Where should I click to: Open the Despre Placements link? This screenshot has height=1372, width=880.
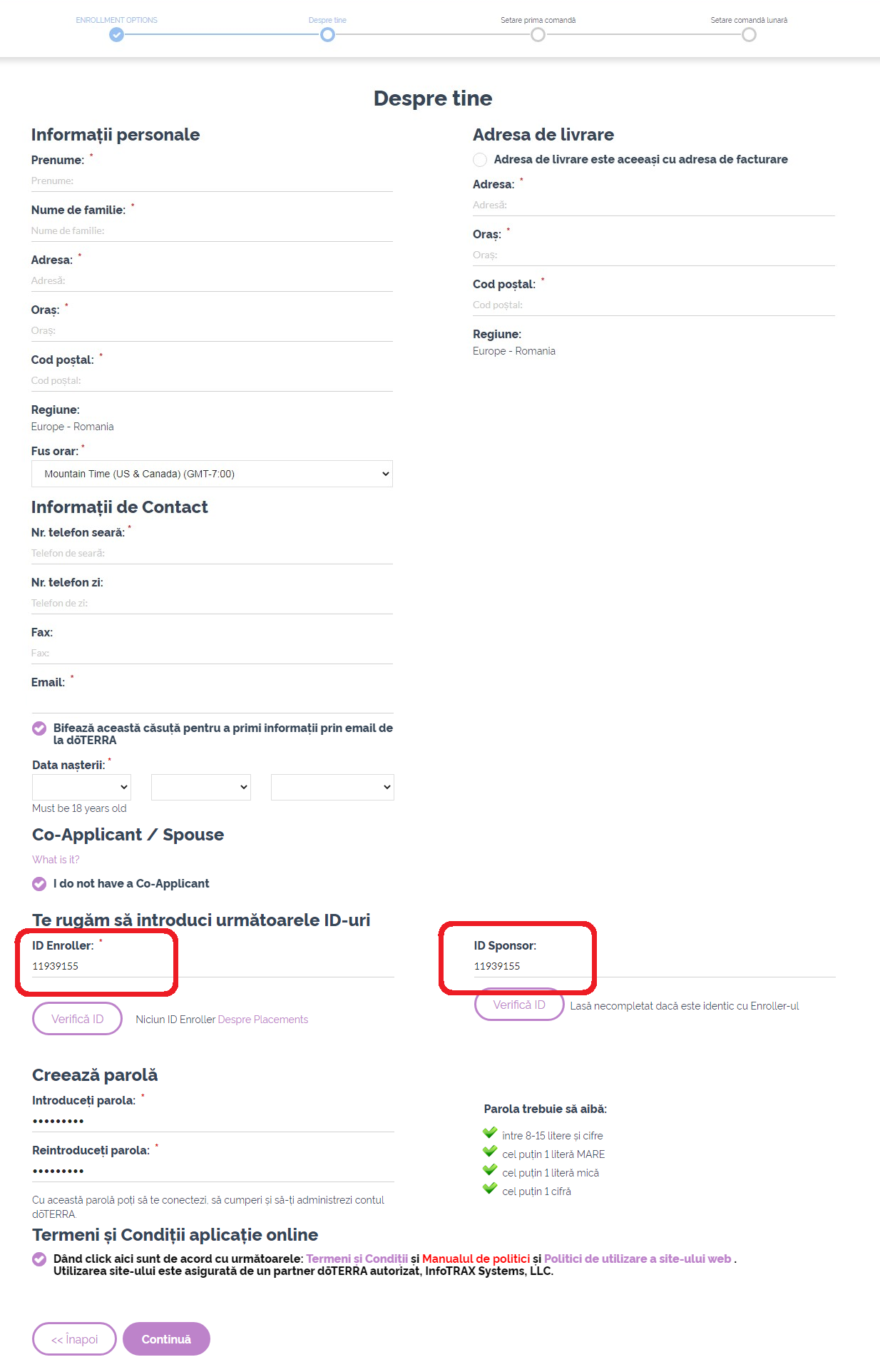(263, 1020)
